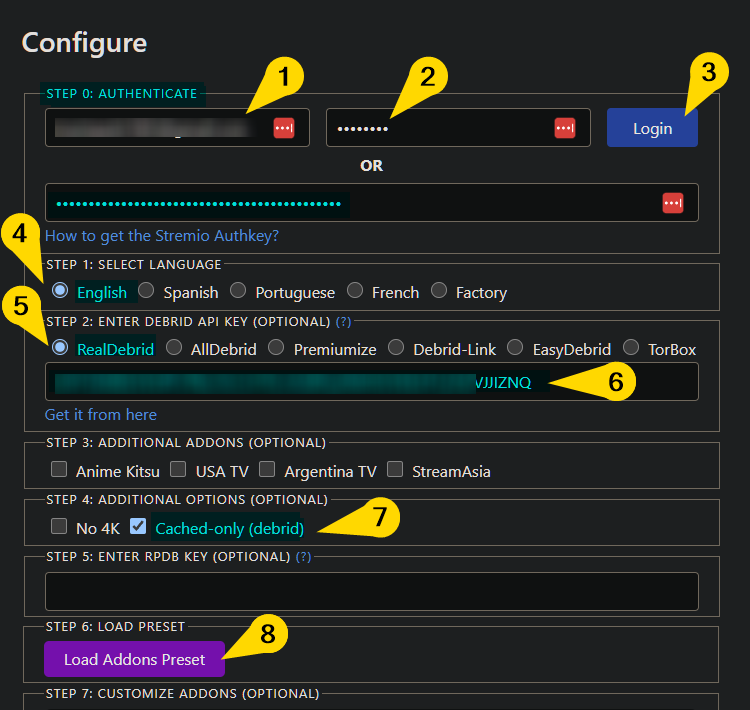Uncheck the Cached-only (debrid) checkbox

[x=138, y=526]
